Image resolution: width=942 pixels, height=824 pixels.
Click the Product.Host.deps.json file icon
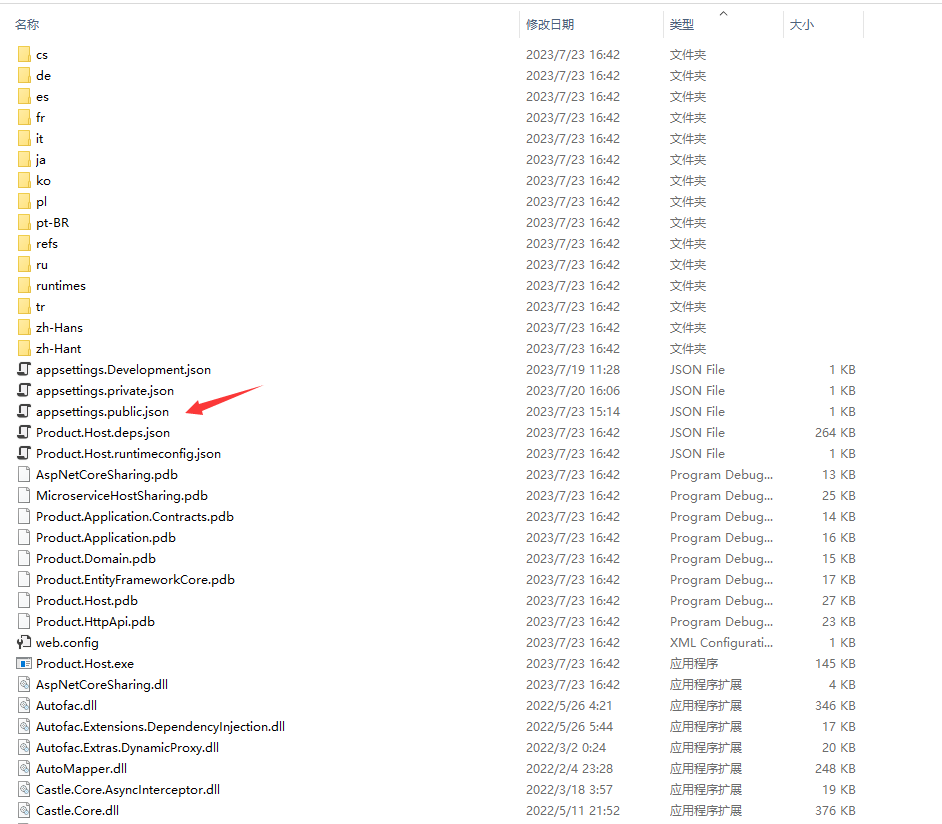click(x=24, y=432)
